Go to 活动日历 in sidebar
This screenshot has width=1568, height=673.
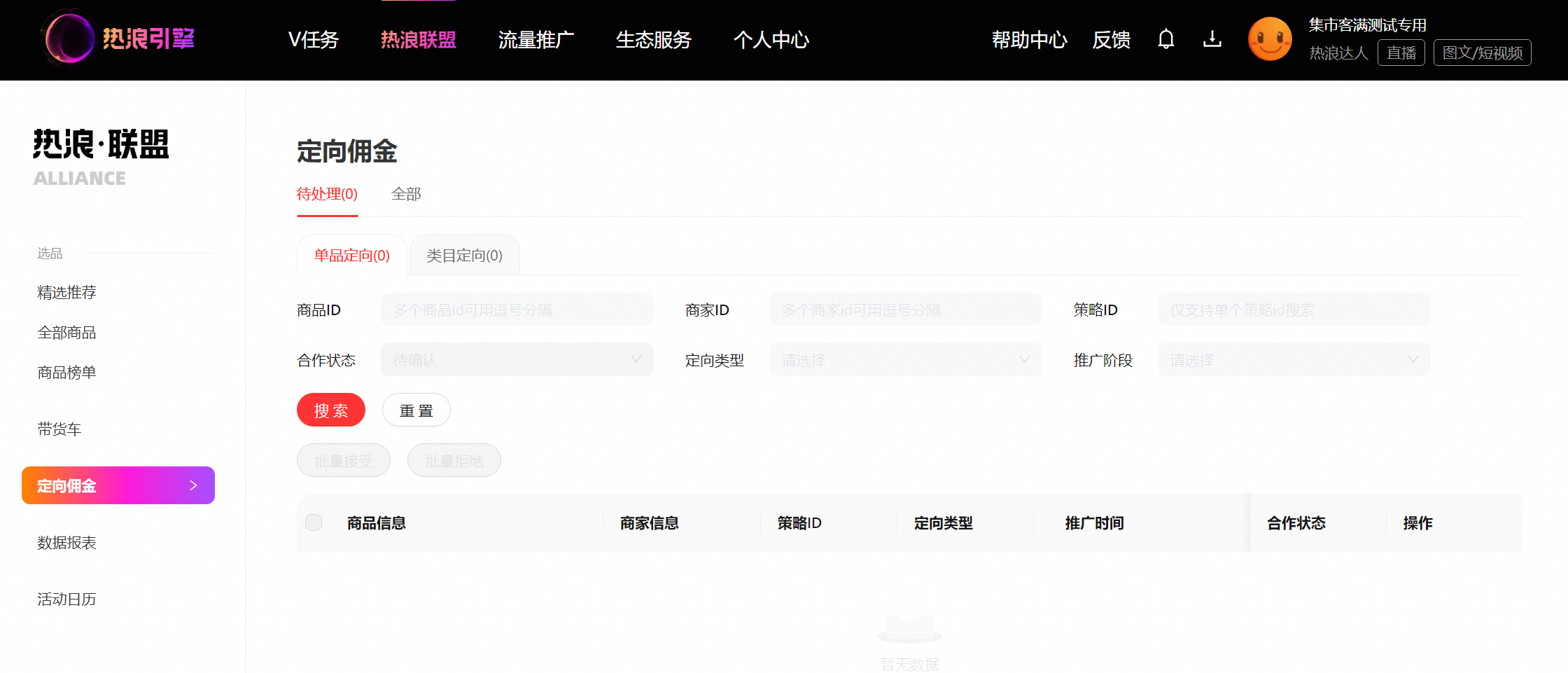coord(67,599)
